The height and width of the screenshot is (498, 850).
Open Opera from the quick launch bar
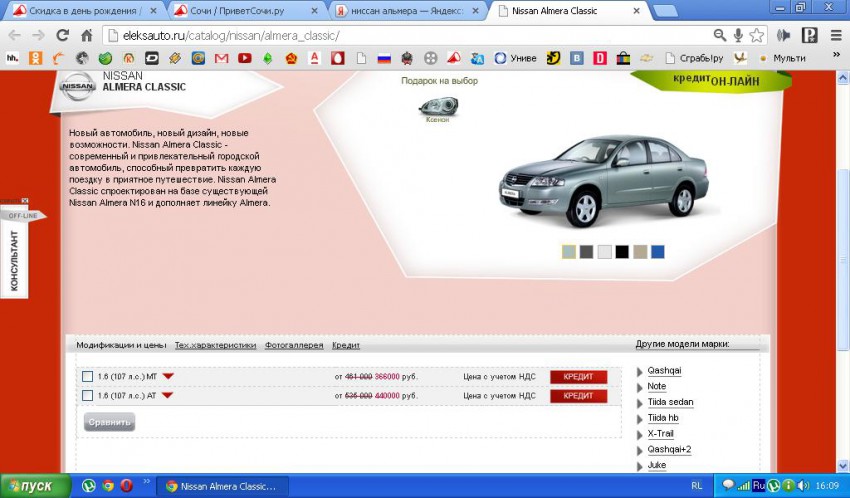(127, 486)
